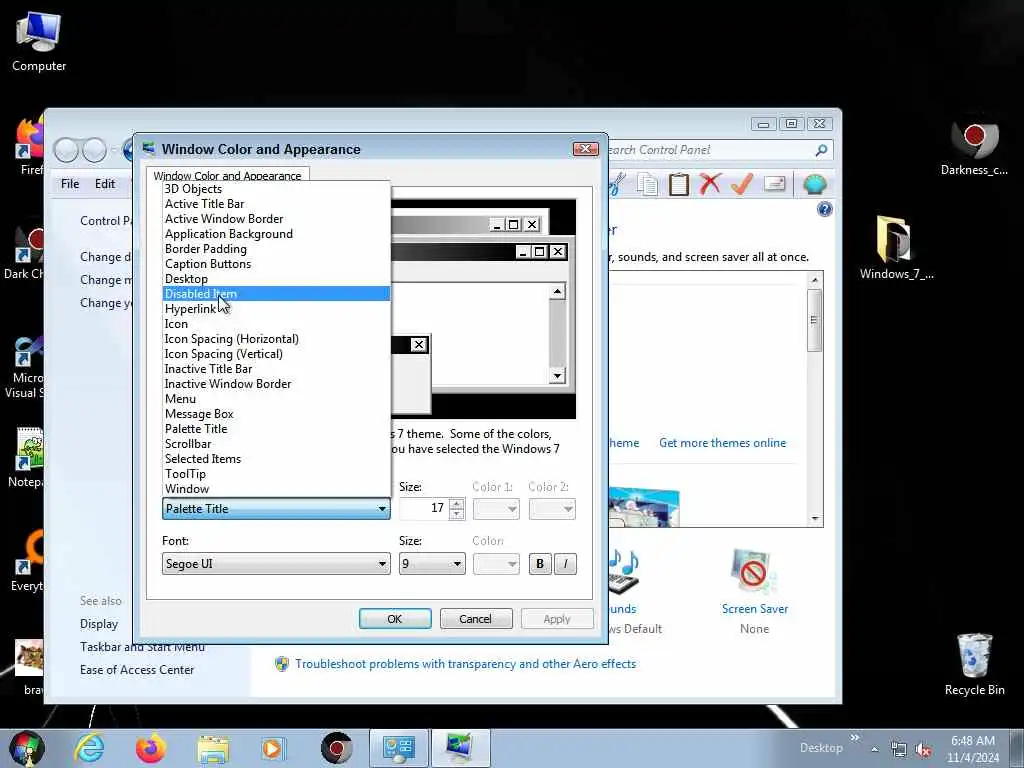The image size is (1024, 768).
Task: Choose Message Box from the list
Action: click(x=276, y=414)
